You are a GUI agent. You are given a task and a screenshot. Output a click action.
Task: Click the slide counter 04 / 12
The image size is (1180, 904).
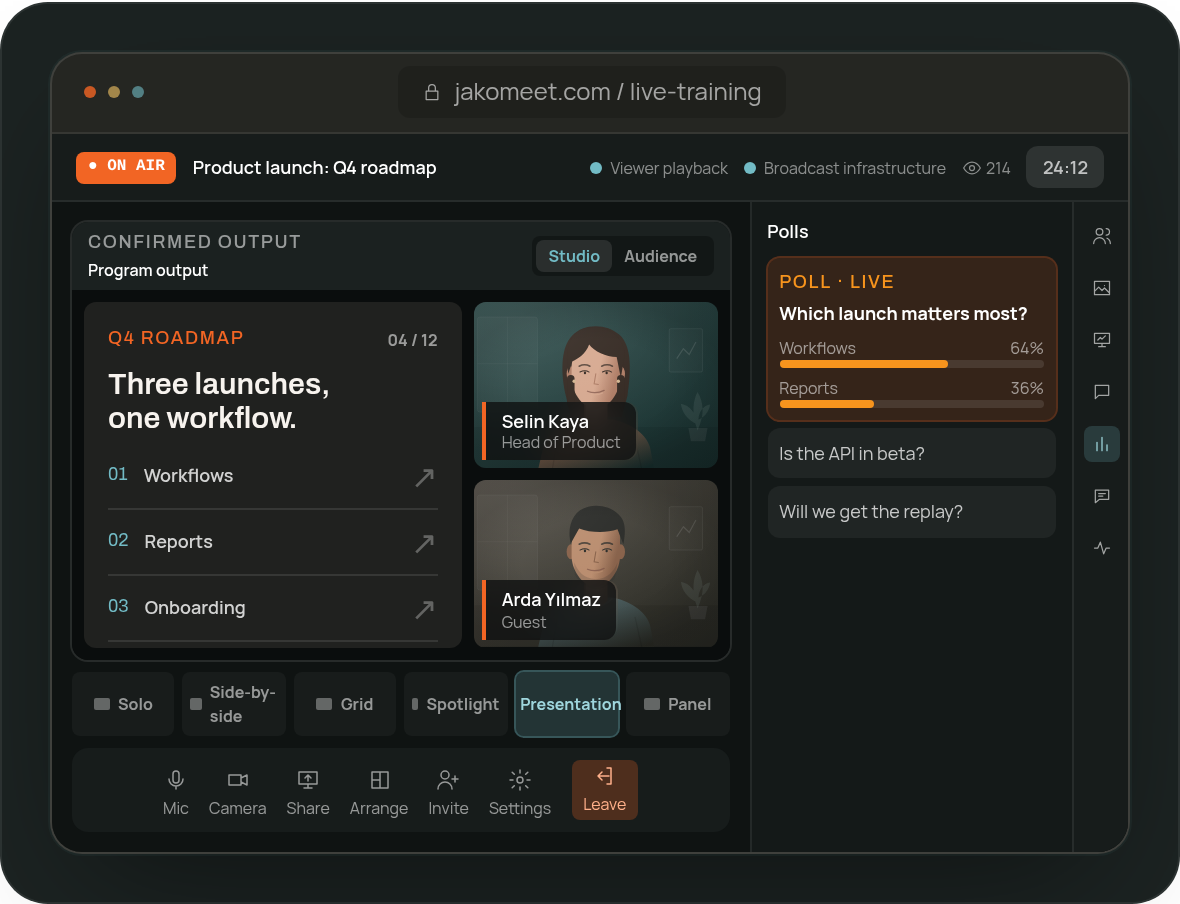(412, 340)
